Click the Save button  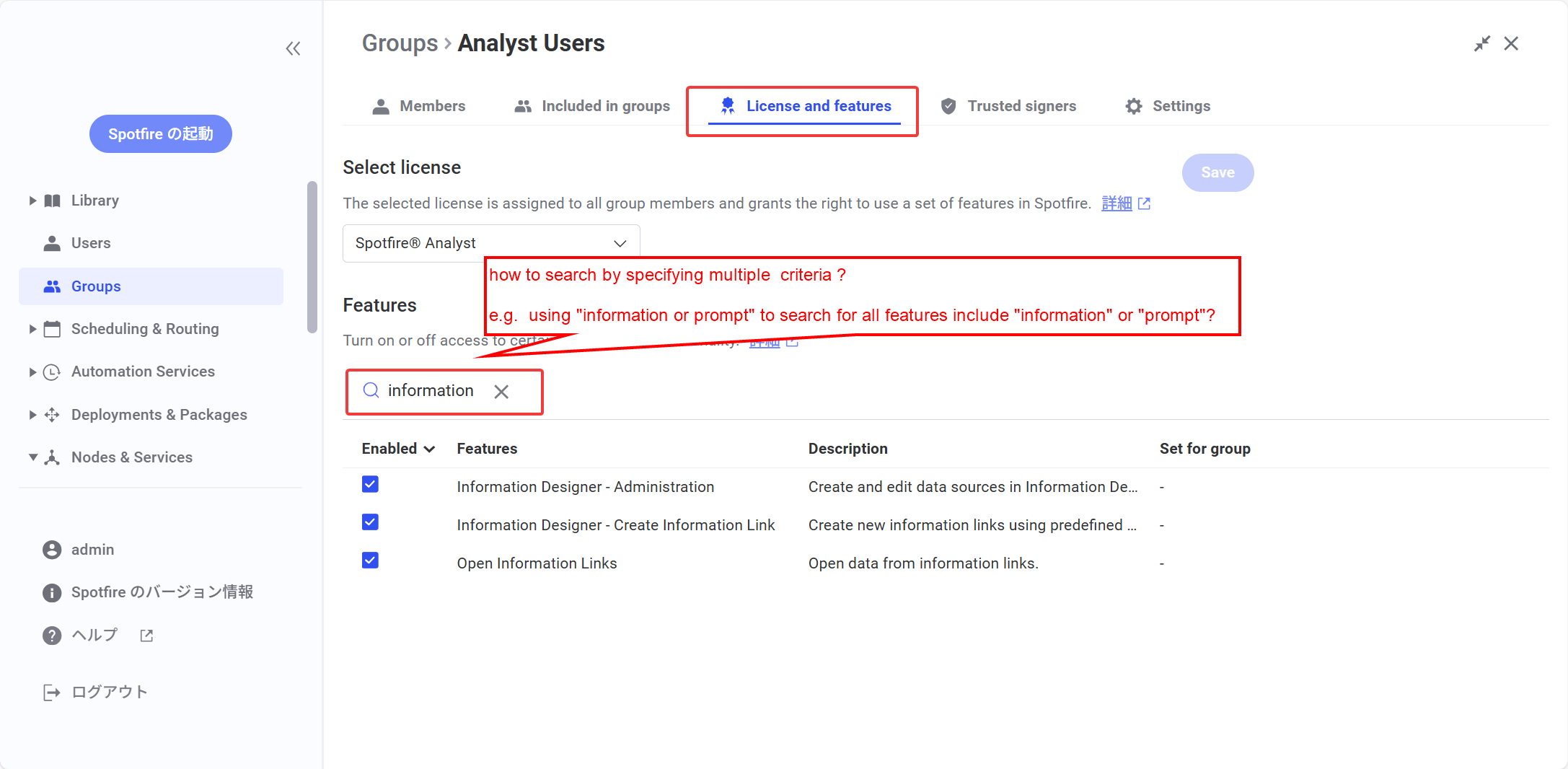1217,172
